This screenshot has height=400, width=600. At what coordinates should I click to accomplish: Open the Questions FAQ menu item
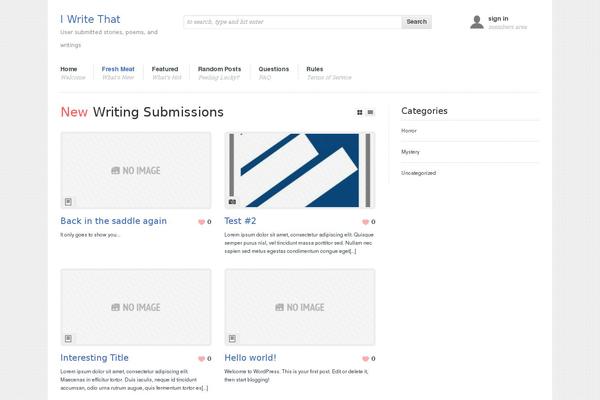(x=274, y=73)
